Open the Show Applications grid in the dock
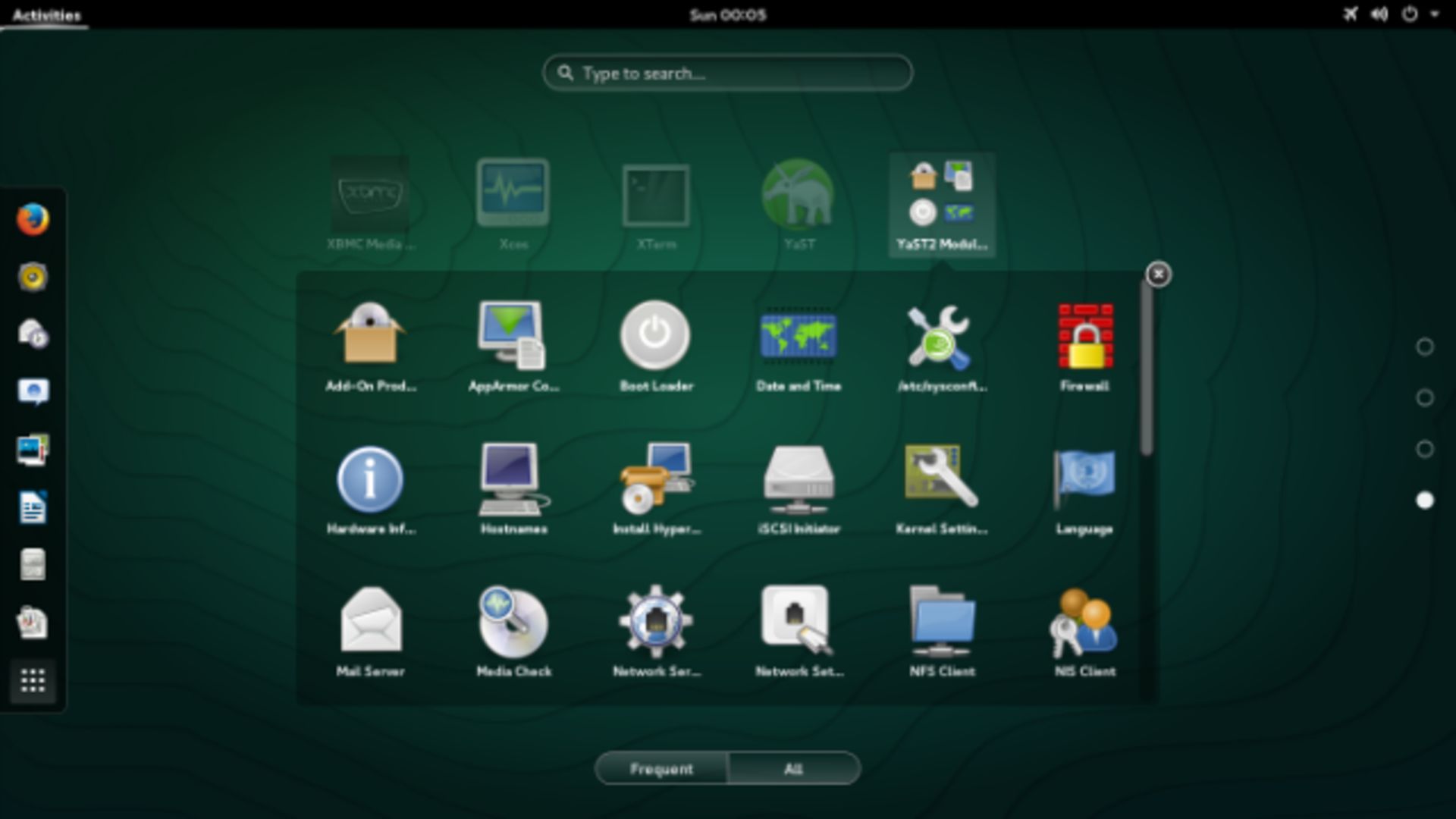Screen dimensions: 1456x819 [33, 681]
